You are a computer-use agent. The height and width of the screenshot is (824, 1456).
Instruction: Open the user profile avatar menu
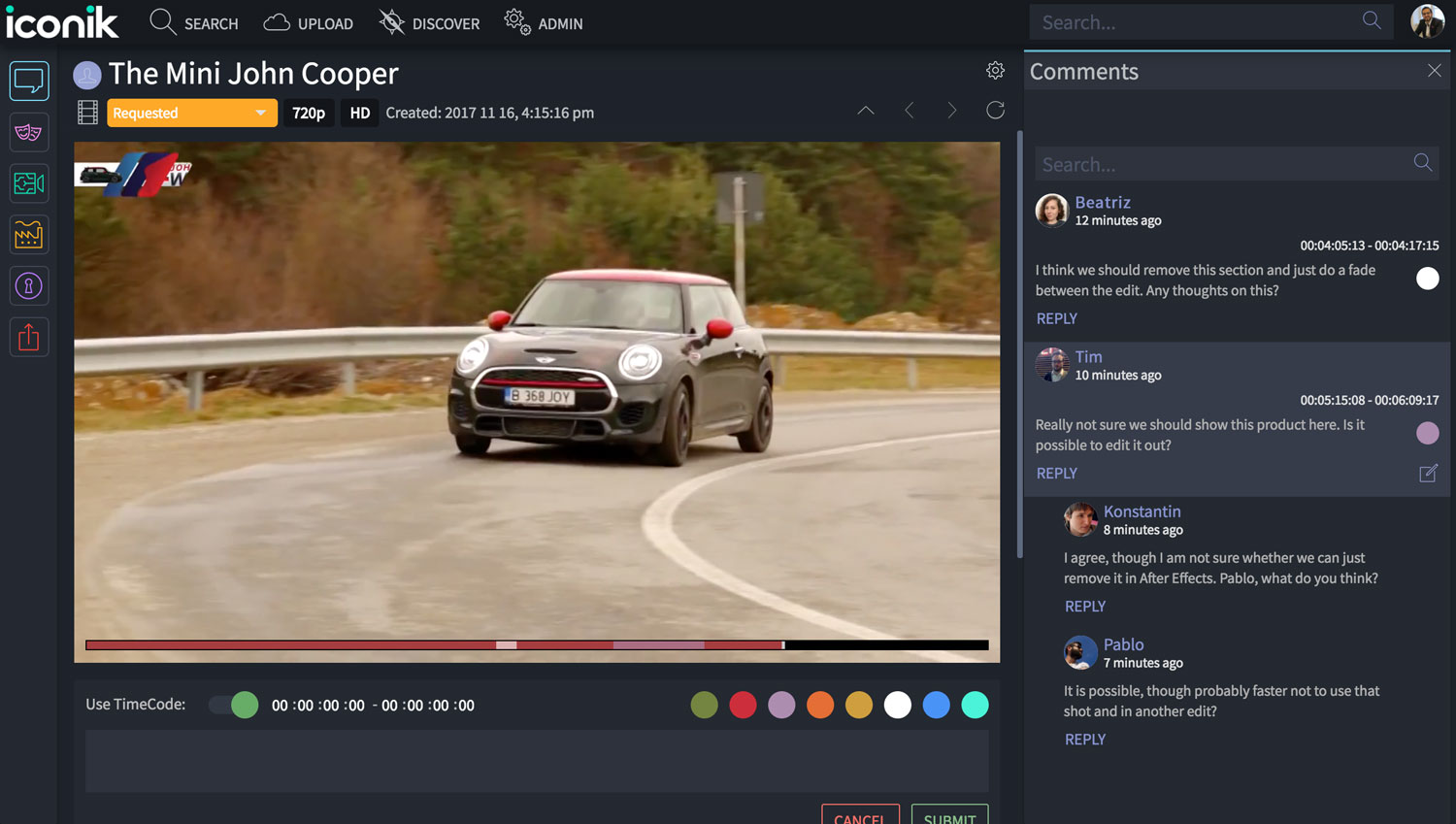pyautogui.click(x=1428, y=21)
